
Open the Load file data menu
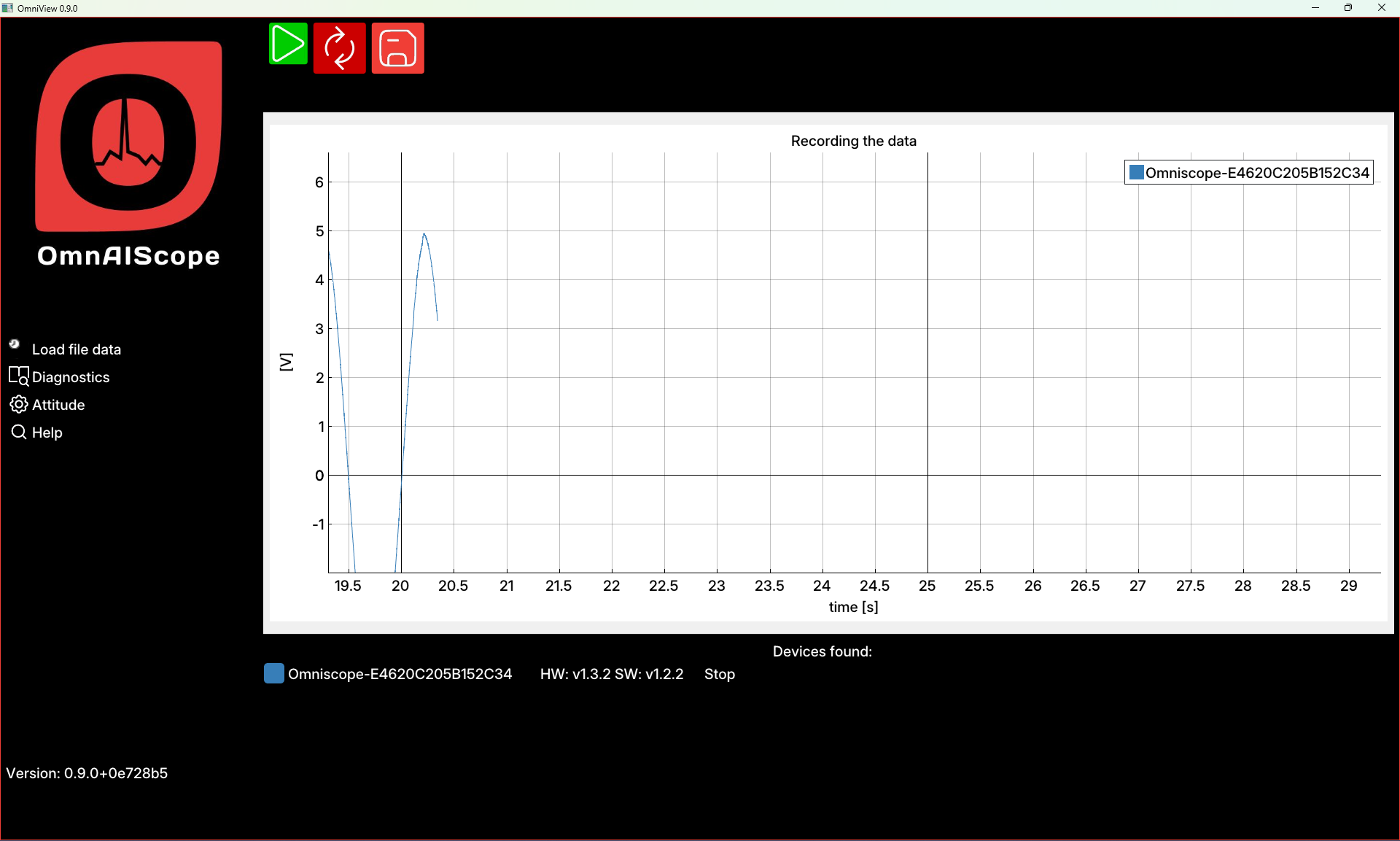point(77,349)
